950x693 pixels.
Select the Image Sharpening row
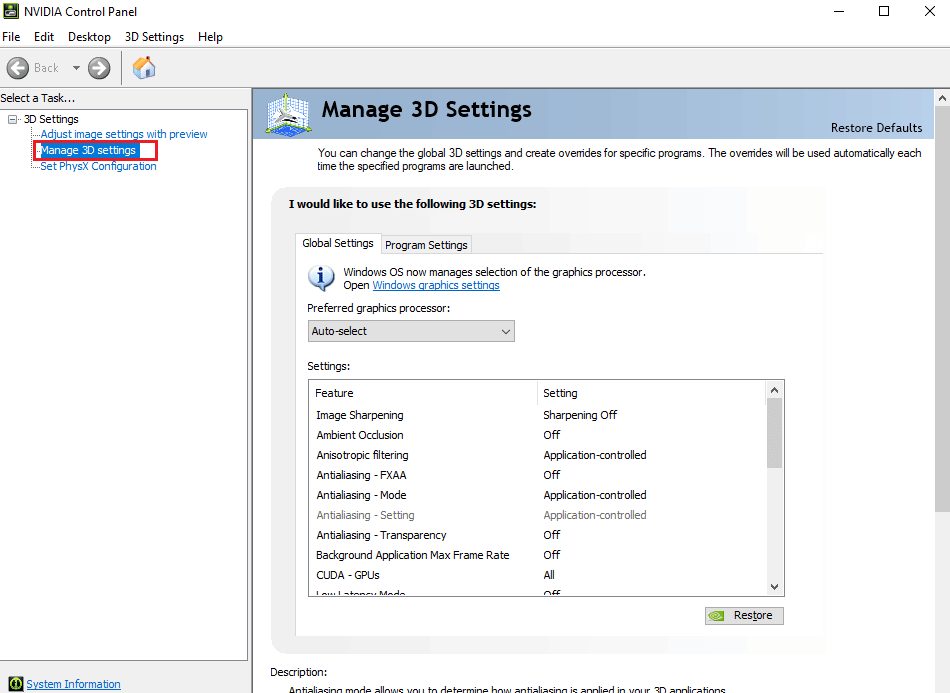click(537, 415)
